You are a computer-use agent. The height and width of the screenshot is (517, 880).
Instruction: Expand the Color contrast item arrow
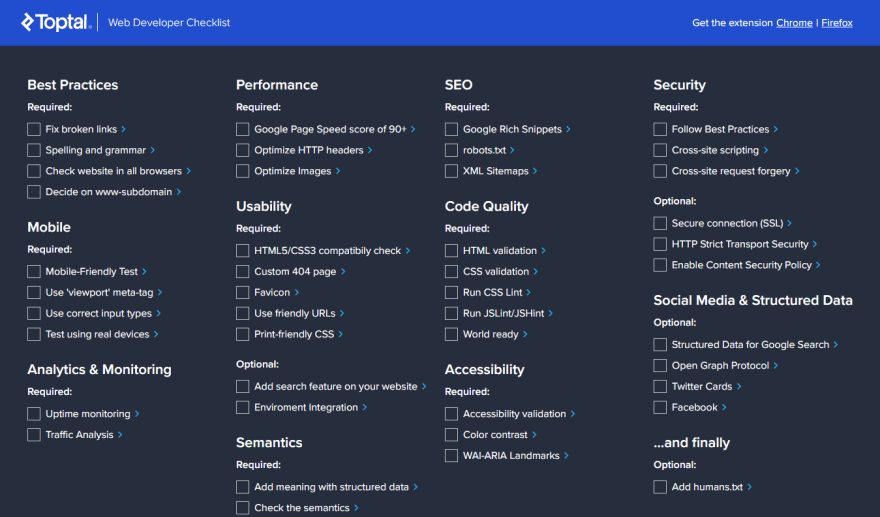tap(534, 435)
